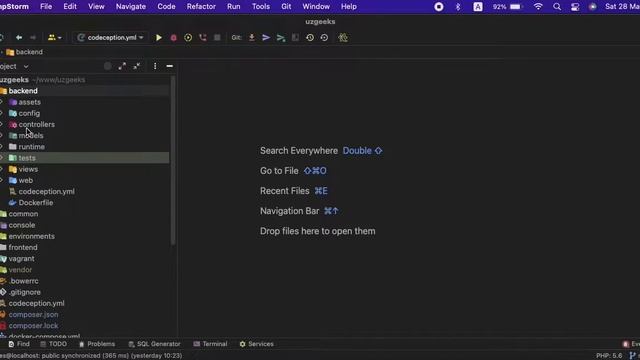
Task: Click the dim compare icon after Git push
Action: [x=295, y=38]
